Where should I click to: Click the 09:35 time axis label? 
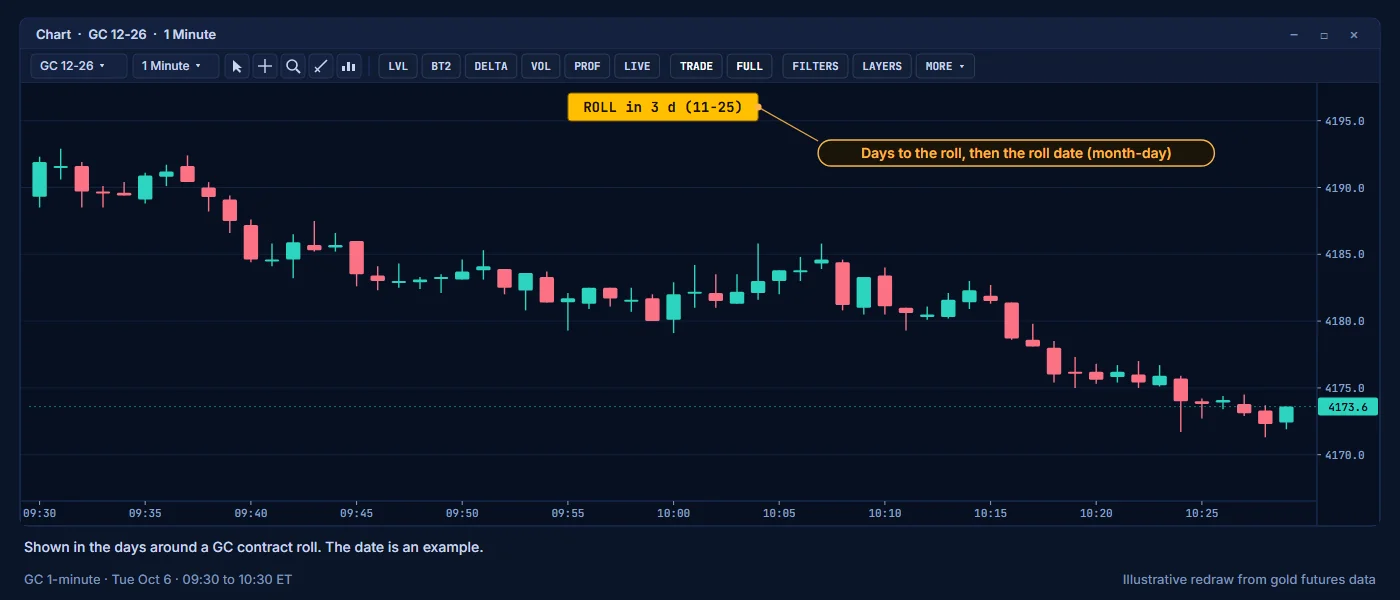tap(145, 513)
